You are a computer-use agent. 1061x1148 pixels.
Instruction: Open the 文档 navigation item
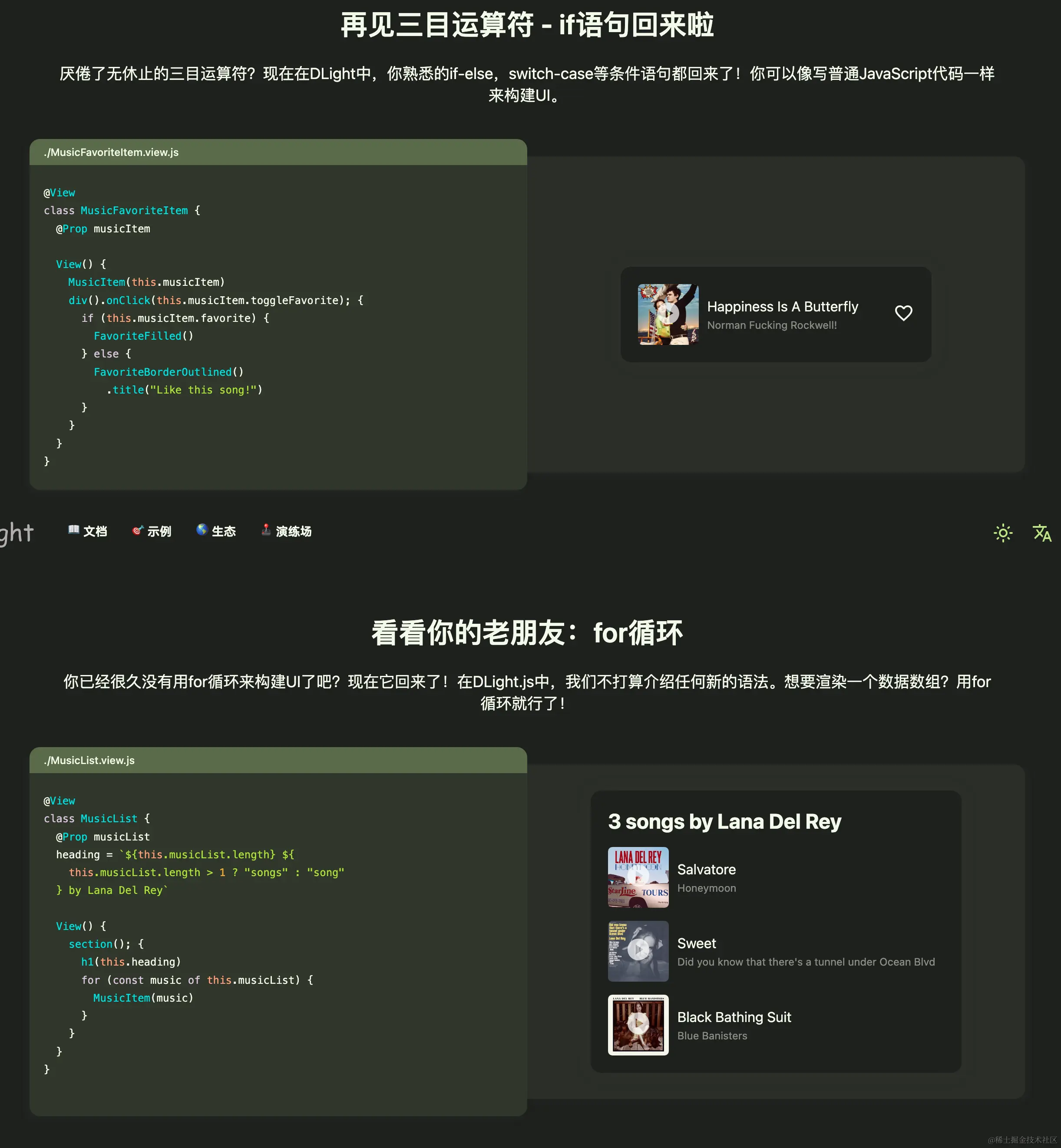[x=96, y=531]
